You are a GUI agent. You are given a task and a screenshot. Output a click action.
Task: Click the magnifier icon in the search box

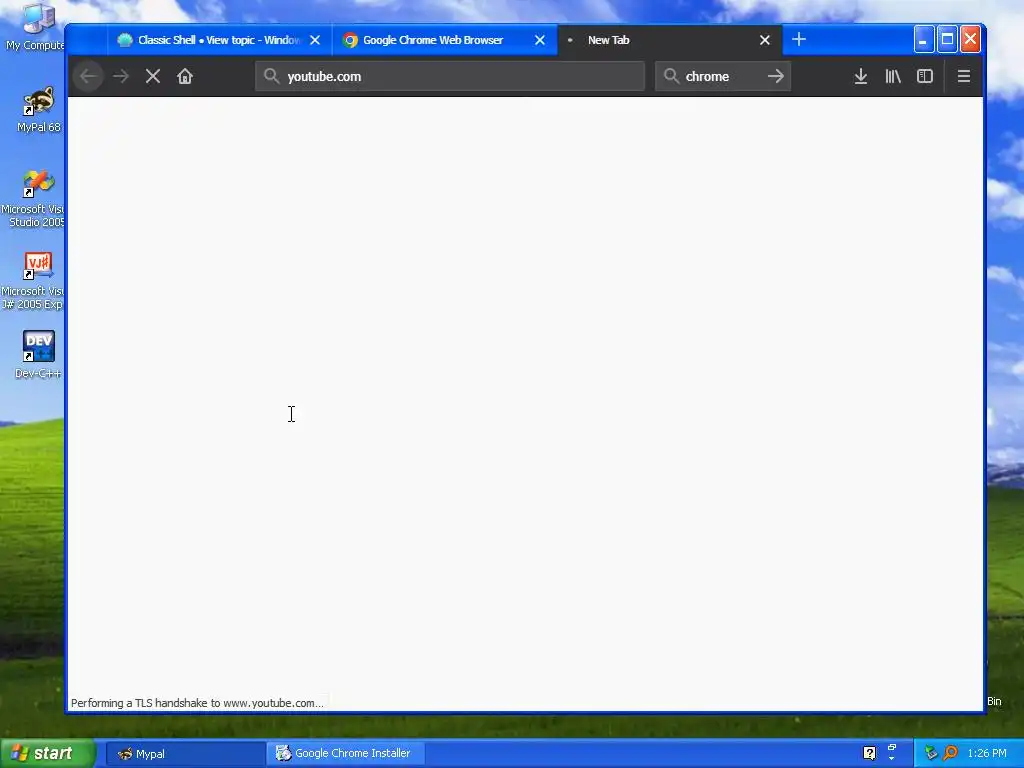[671, 76]
